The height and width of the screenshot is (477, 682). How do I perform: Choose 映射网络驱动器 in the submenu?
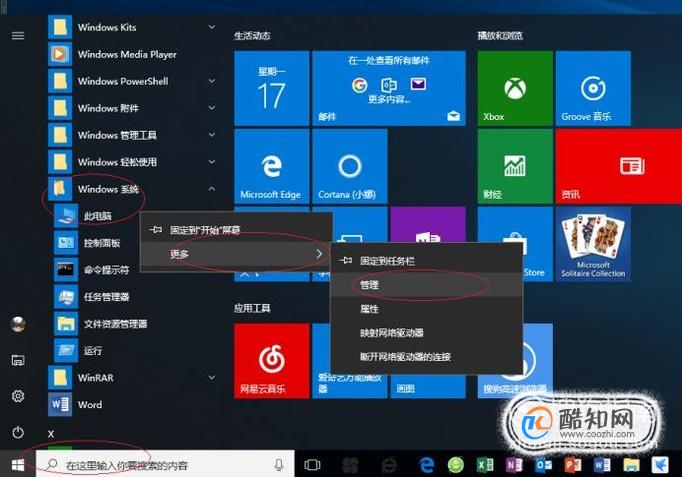(x=427, y=333)
